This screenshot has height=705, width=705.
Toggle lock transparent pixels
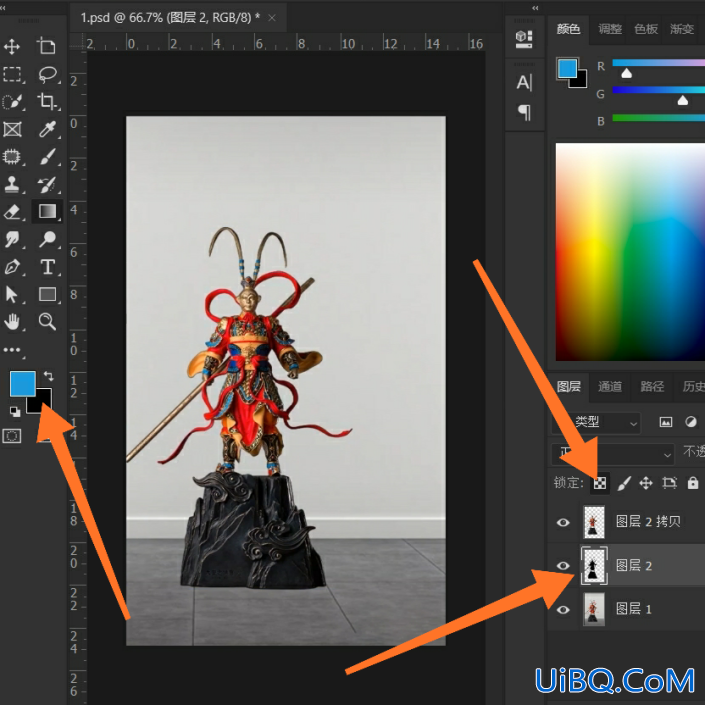pos(600,483)
